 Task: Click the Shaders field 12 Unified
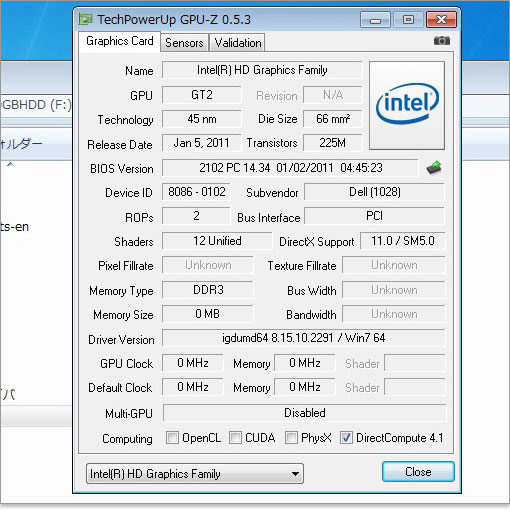217,241
